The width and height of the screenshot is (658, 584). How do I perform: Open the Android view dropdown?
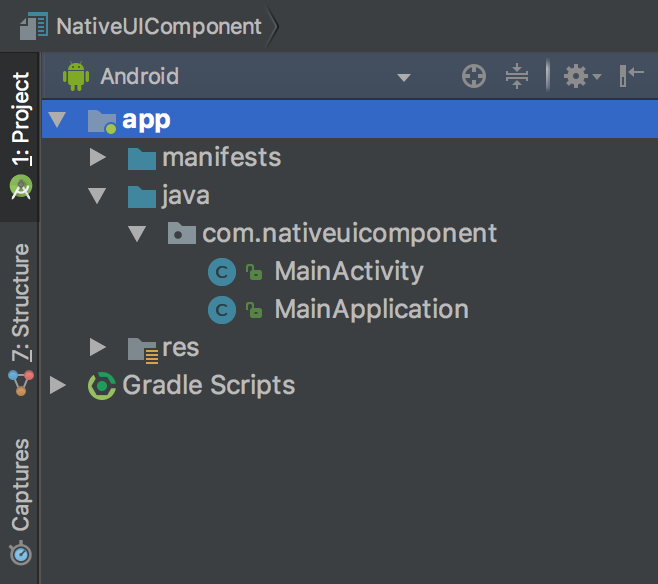tap(403, 77)
